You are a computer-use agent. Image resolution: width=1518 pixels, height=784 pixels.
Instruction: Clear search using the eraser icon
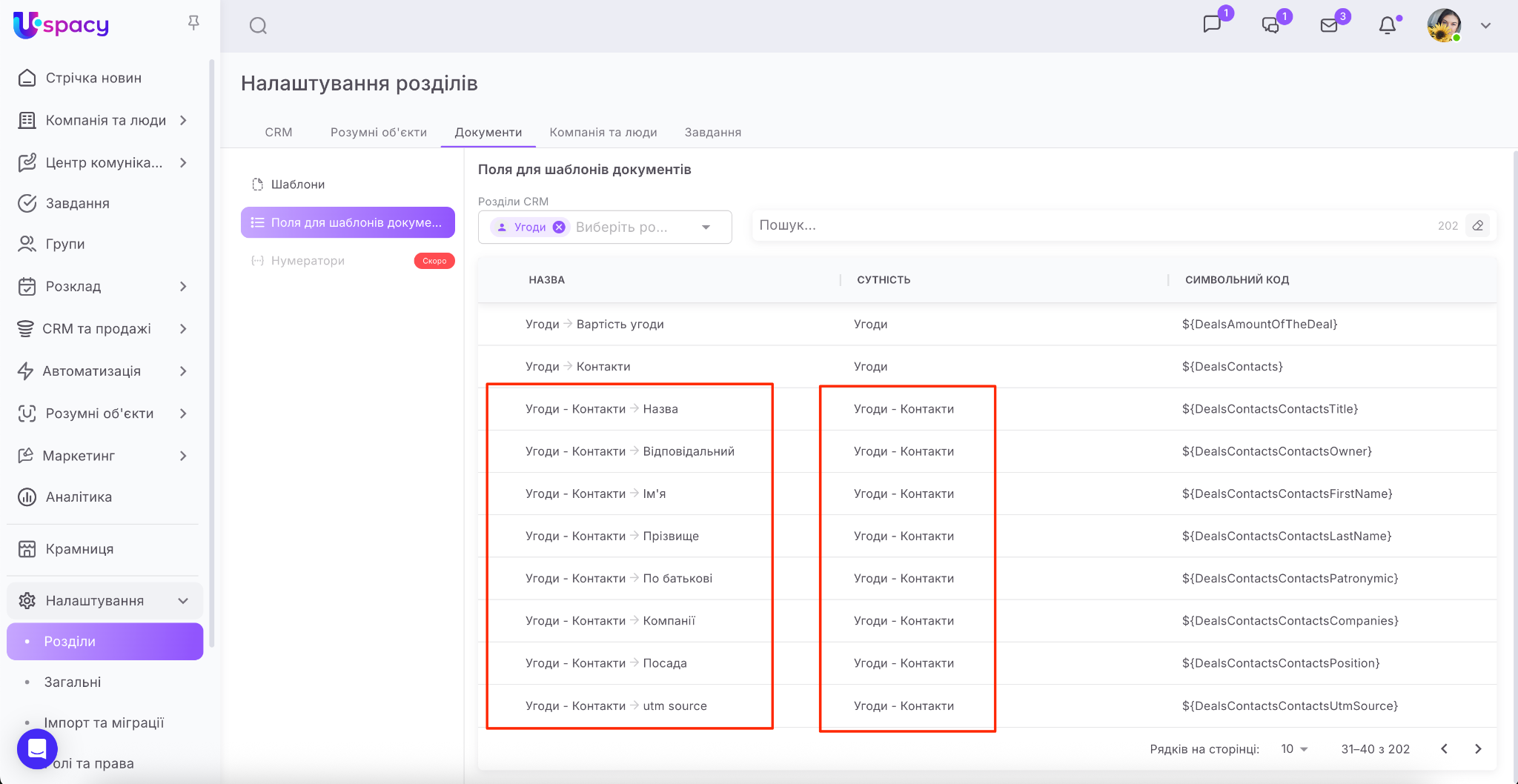[x=1478, y=225]
